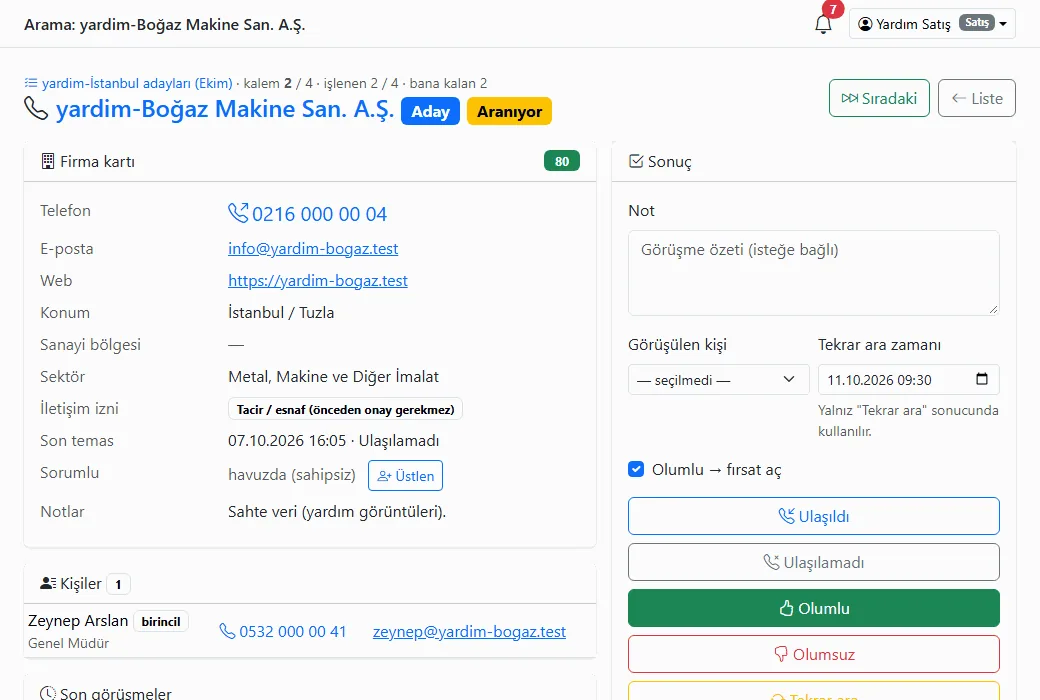The height and width of the screenshot is (700, 1040).
Task: Click the Aday status badge
Action: 430,111
